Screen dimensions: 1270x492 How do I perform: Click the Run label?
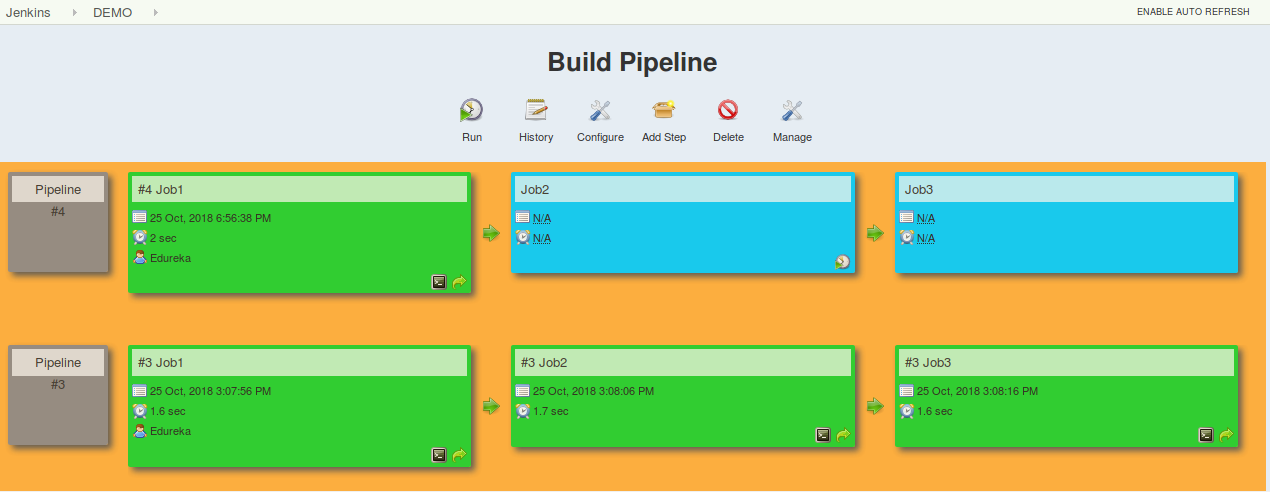[472, 137]
